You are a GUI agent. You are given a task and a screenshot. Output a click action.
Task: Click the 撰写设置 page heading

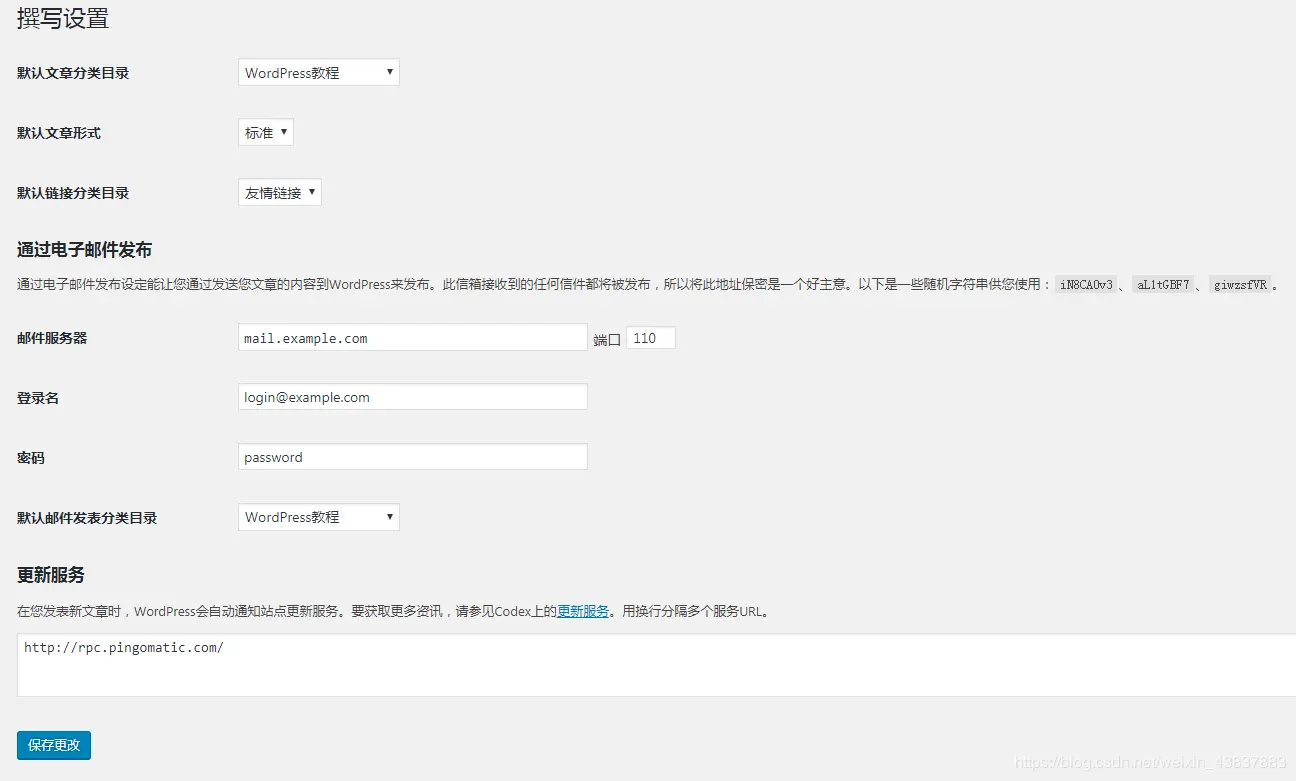62,19
